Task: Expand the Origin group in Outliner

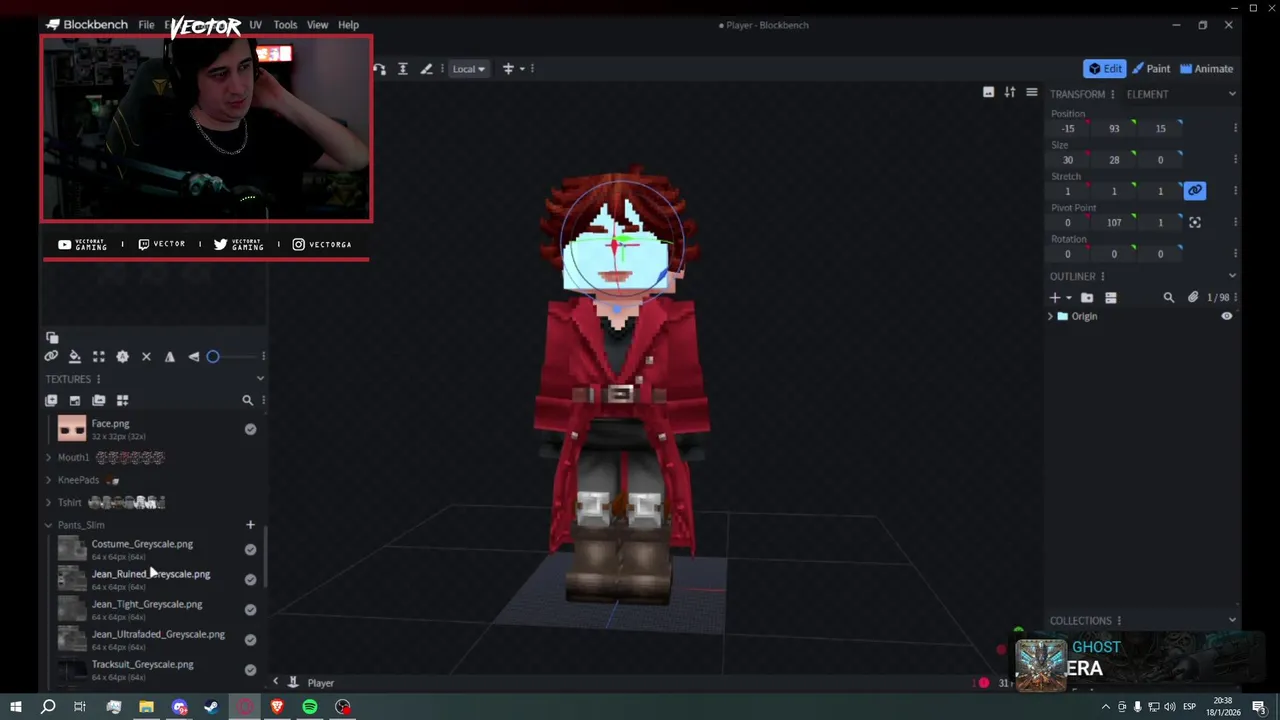Action: pos(1051,316)
